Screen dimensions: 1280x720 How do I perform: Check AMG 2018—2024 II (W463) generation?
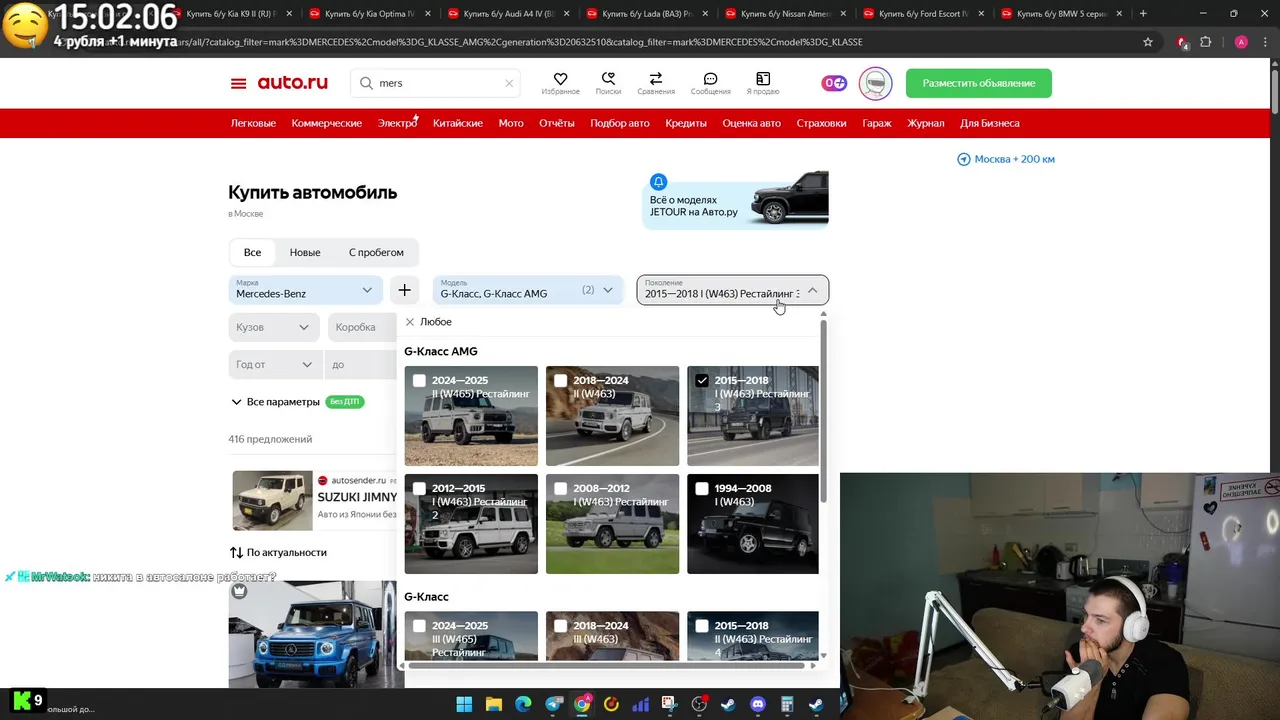pos(560,381)
